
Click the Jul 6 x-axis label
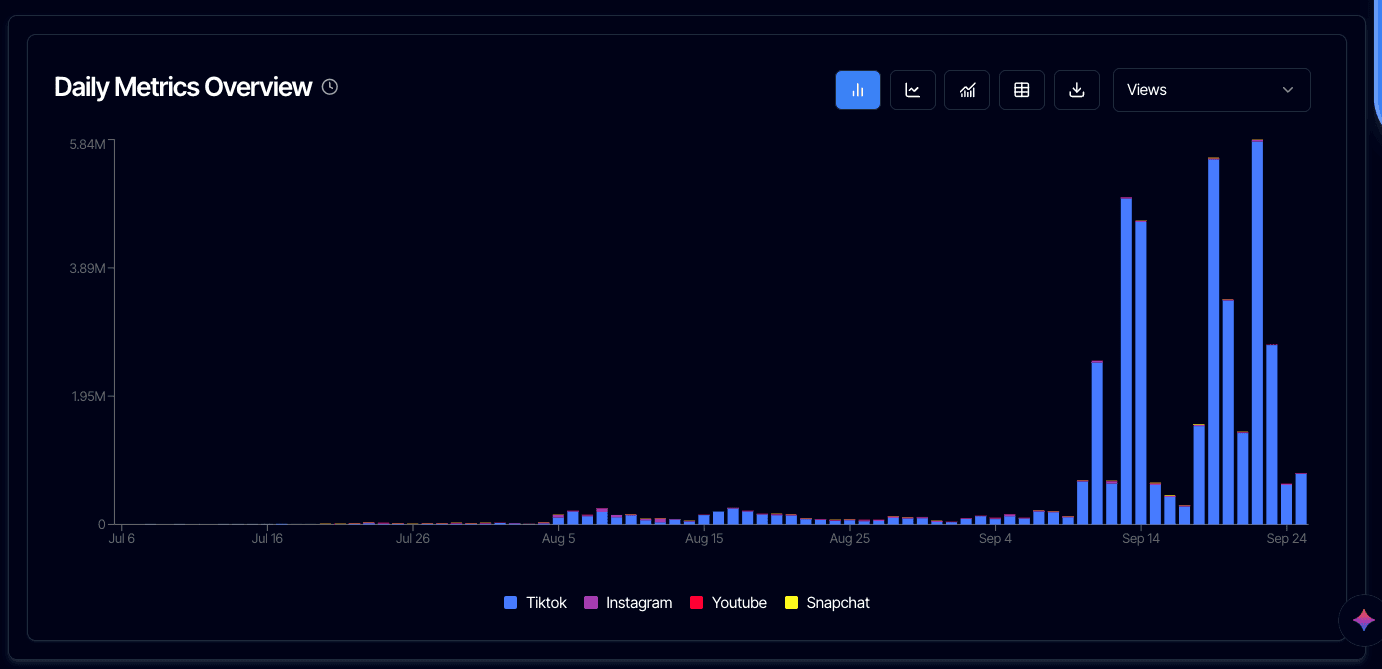click(x=122, y=538)
